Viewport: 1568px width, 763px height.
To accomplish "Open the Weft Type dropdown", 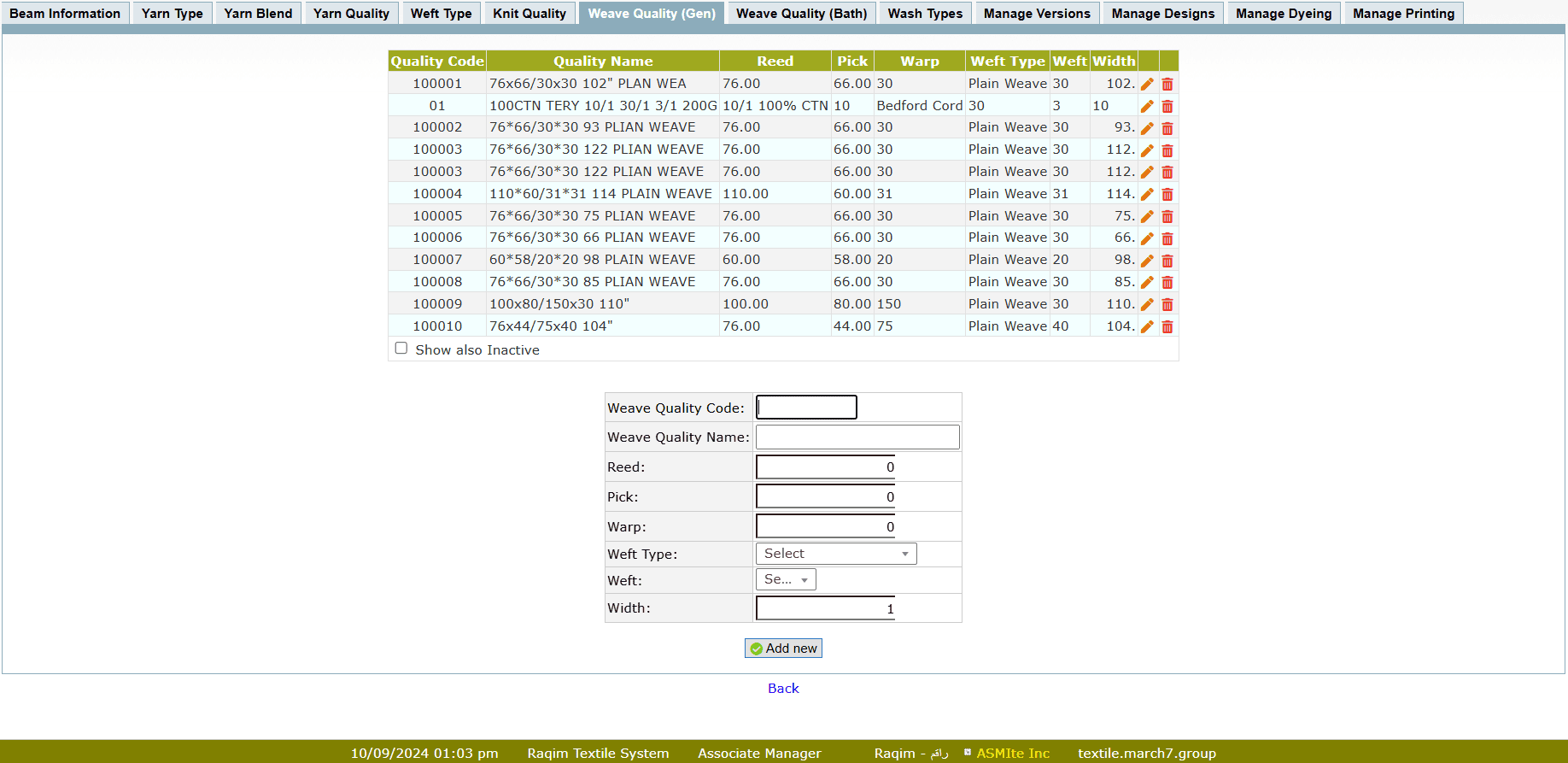I will click(x=835, y=554).
